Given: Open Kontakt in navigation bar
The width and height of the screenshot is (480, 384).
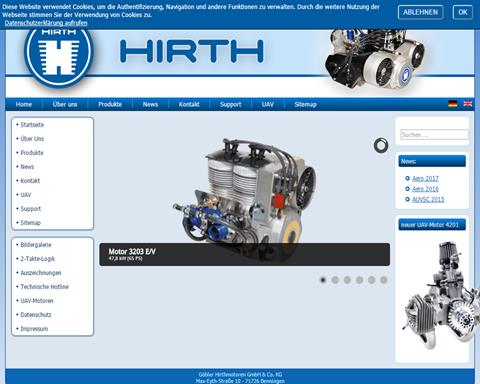Looking at the screenshot, I should click(x=189, y=104).
